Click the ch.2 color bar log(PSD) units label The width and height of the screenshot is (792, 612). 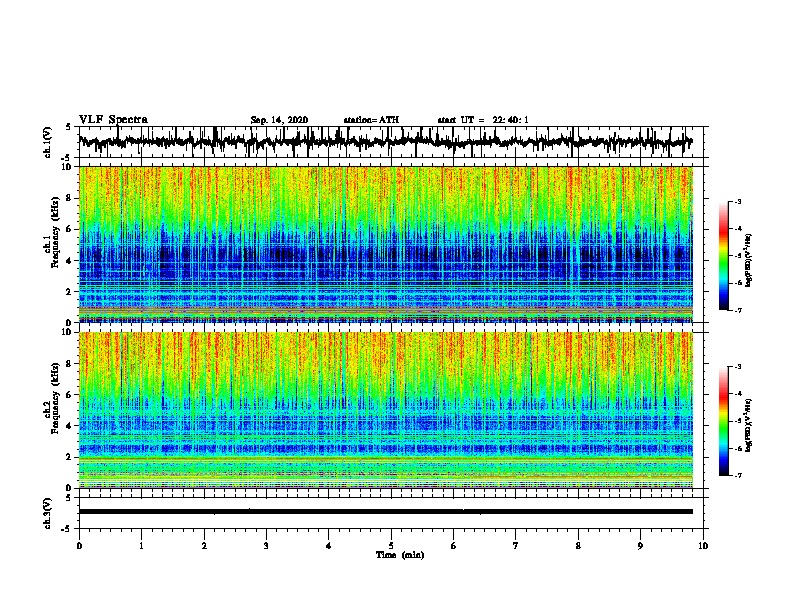tap(748, 425)
